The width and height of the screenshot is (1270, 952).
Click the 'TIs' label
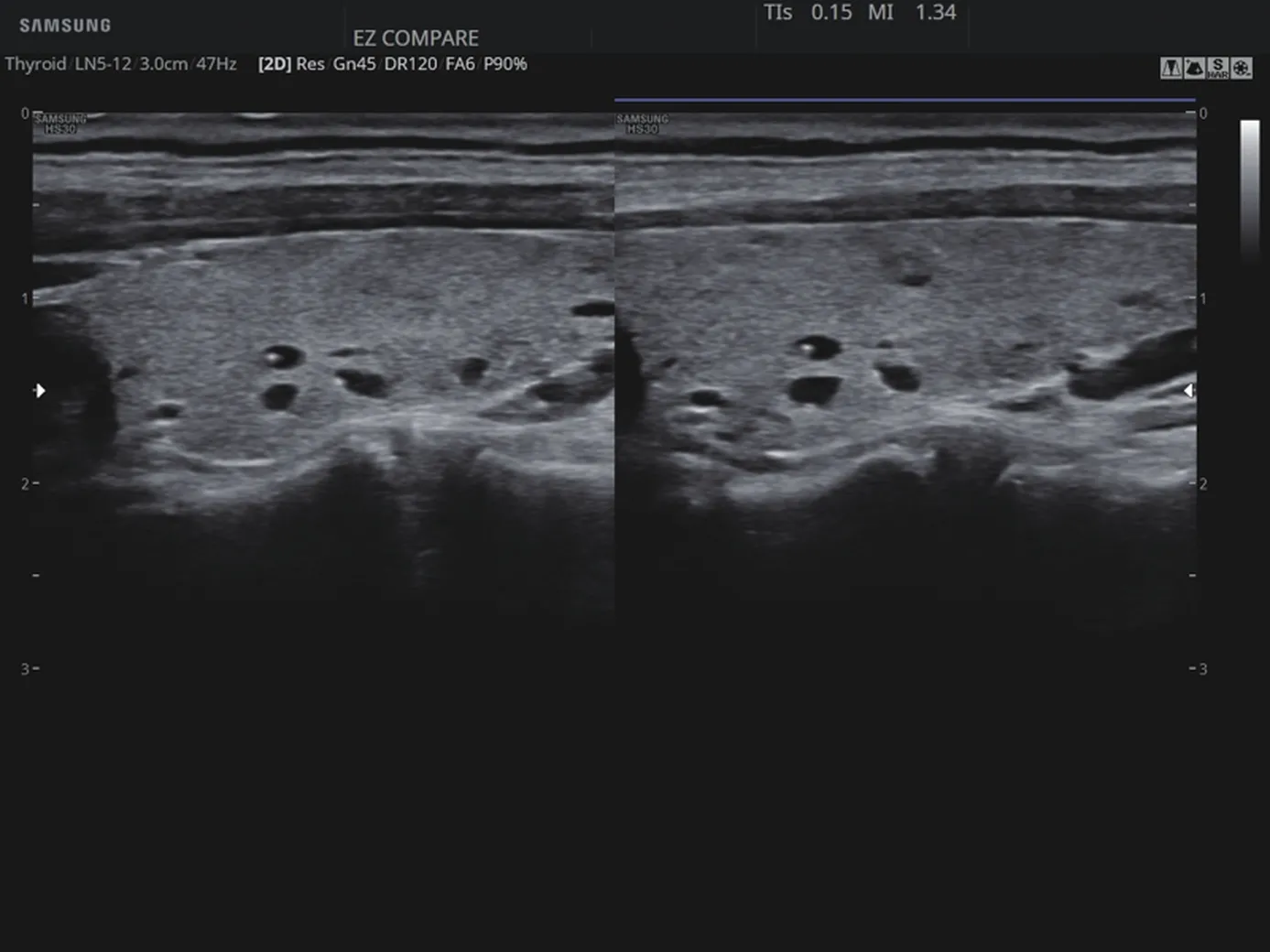[778, 13]
